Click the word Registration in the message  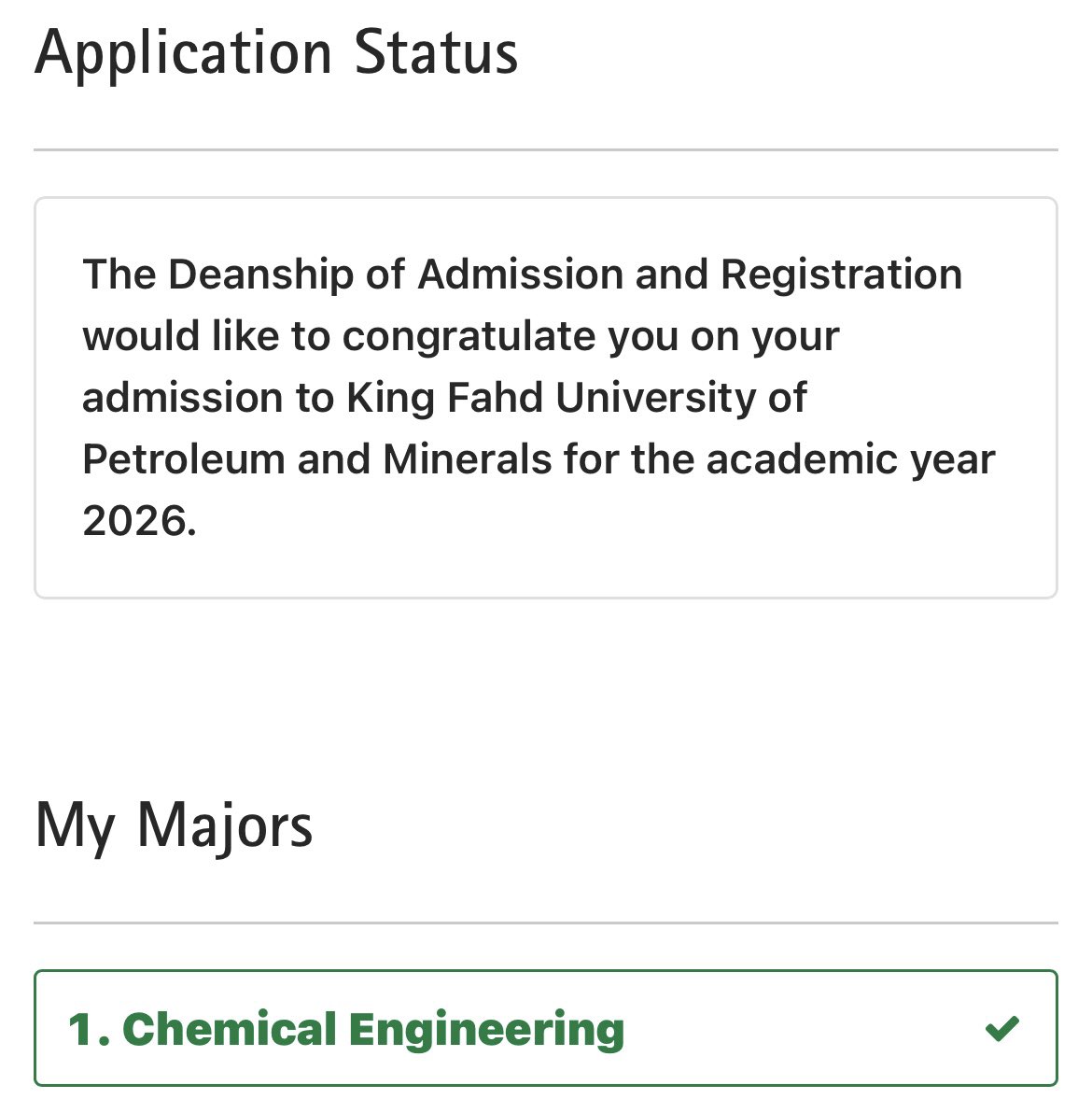(x=841, y=275)
